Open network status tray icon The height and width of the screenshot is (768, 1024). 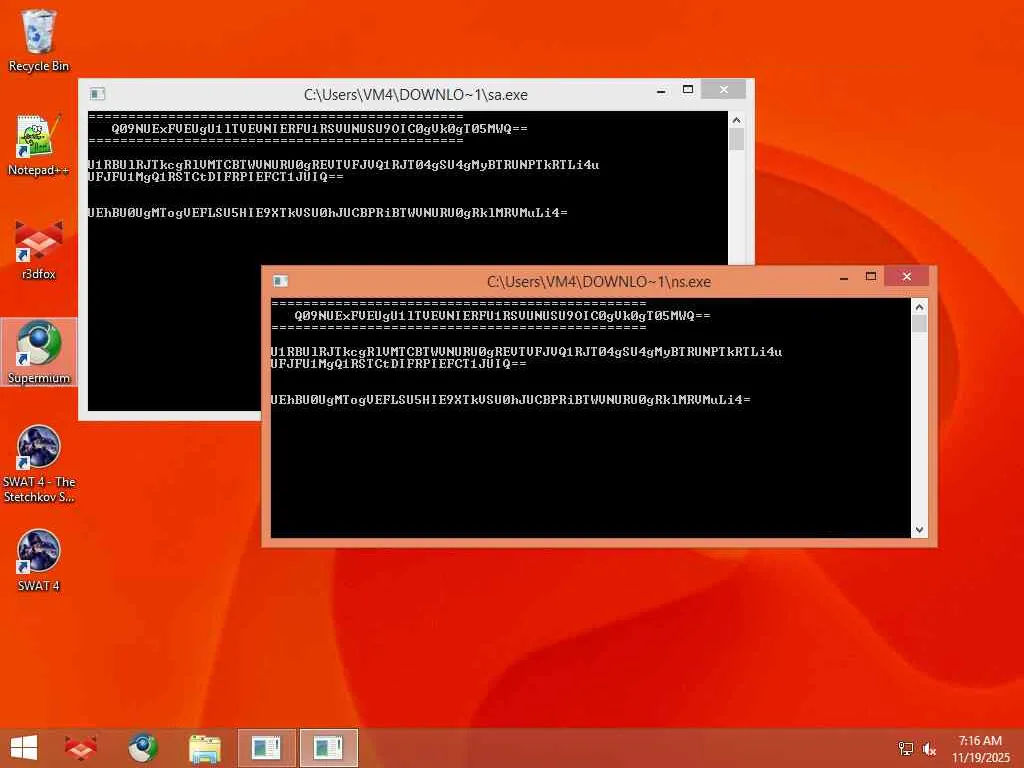pyautogui.click(x=905, y=748)
